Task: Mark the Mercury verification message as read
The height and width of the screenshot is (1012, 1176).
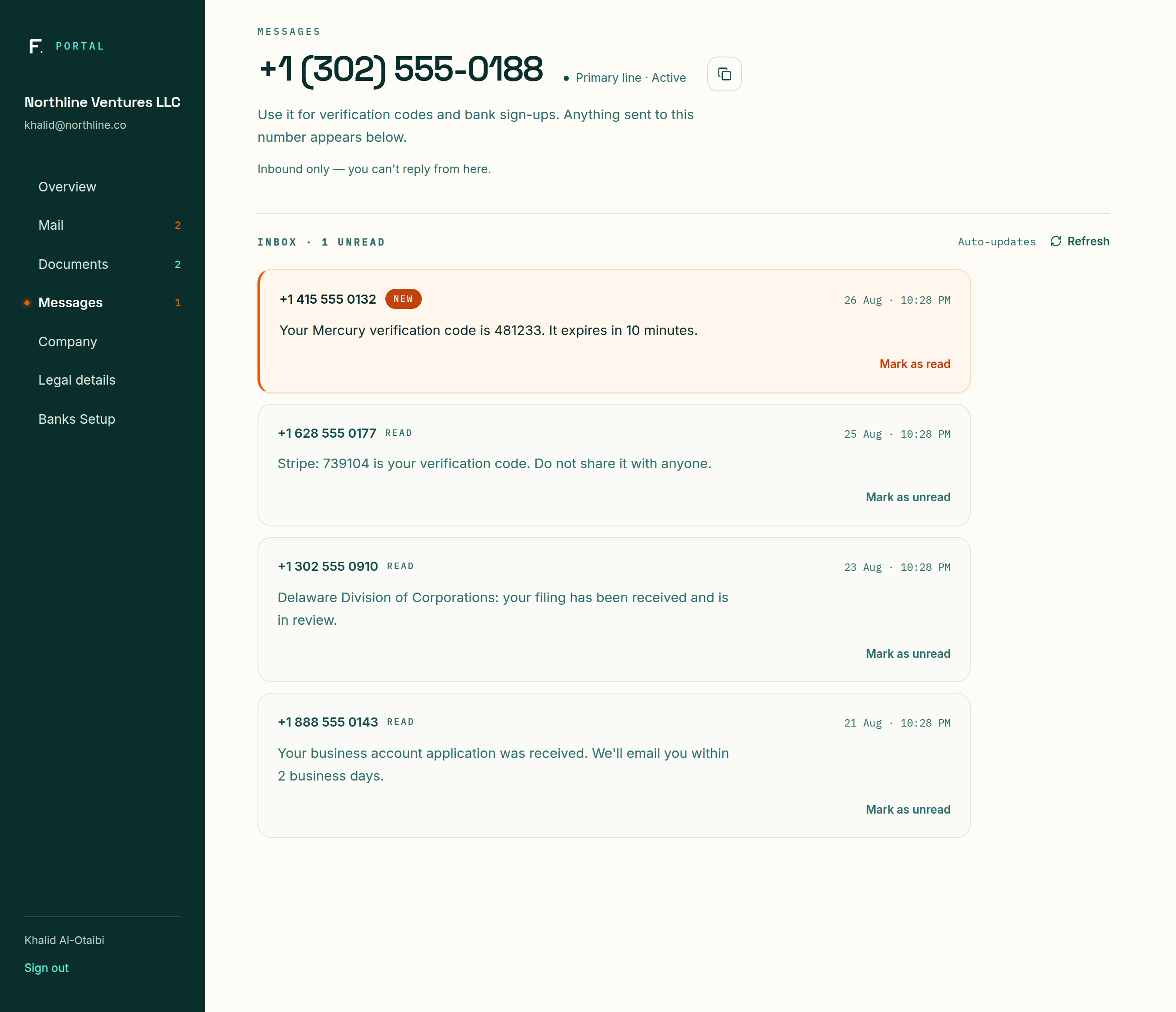Action: coord(915,364)
